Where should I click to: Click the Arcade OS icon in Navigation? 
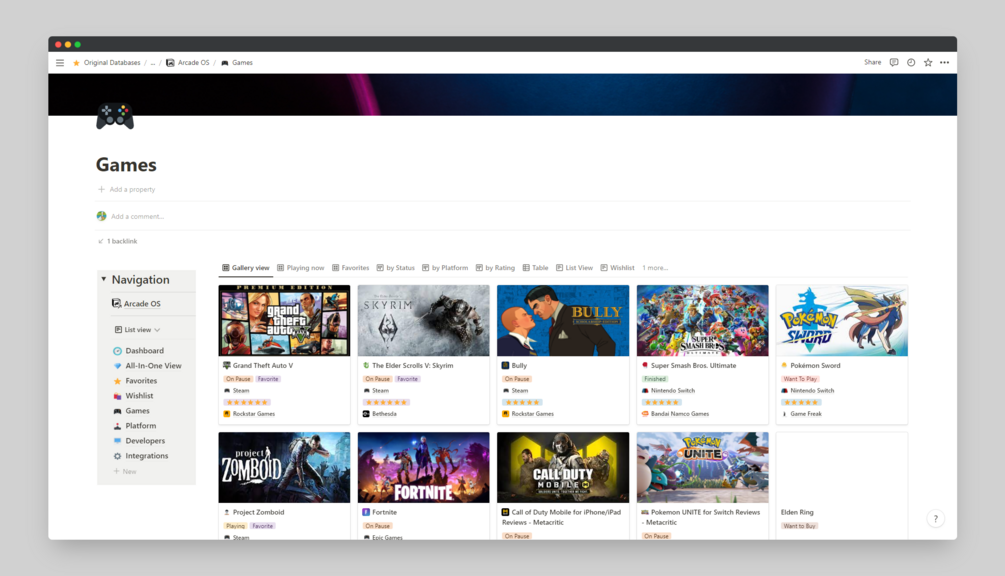pos(117,303)
